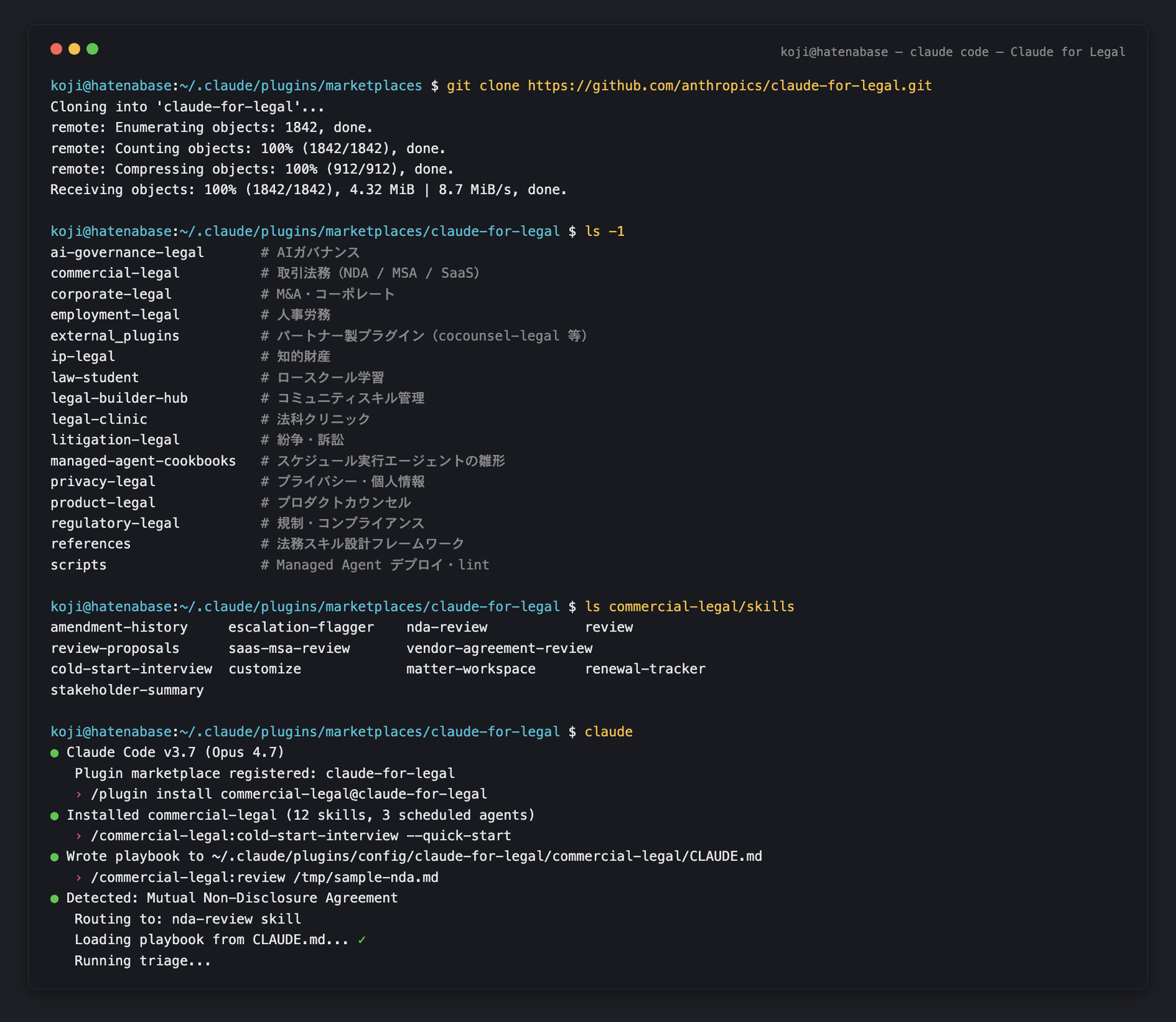The width and height of the screenshot is (1176, 1022).
Task: Click the chevron before cold-start-interview command
Action: pos(79,836)
